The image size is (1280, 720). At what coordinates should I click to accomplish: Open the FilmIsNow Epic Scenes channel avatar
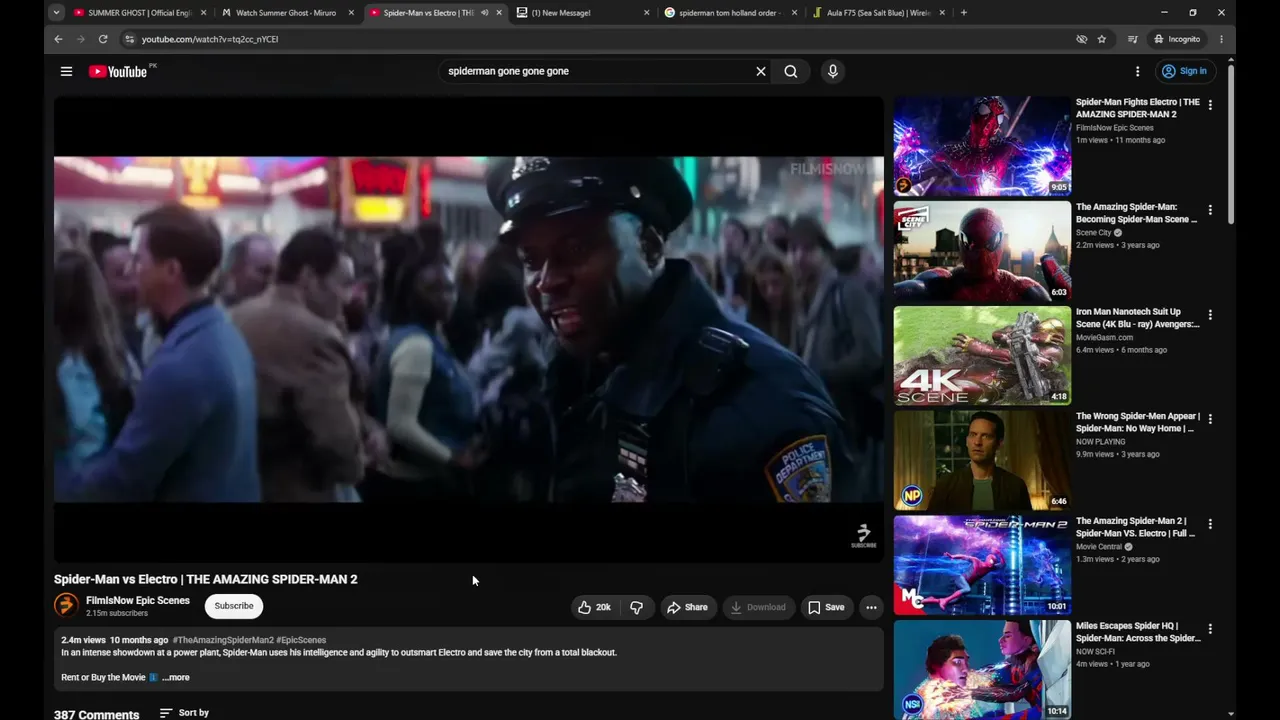coord(66,605)
